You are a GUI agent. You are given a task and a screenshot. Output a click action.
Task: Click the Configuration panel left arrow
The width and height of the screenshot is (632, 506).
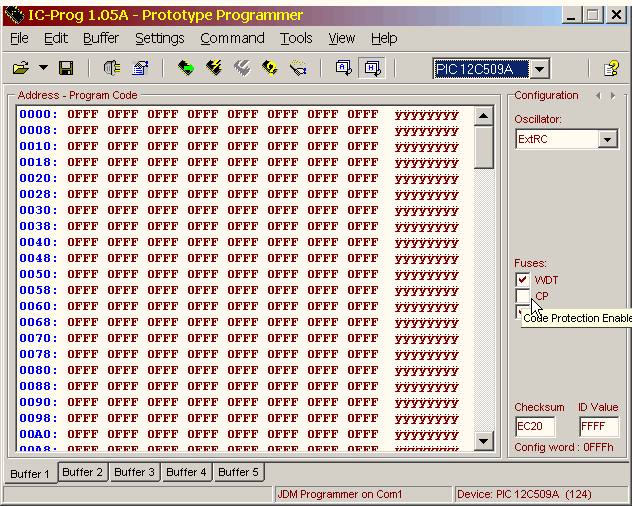(598, 96)
